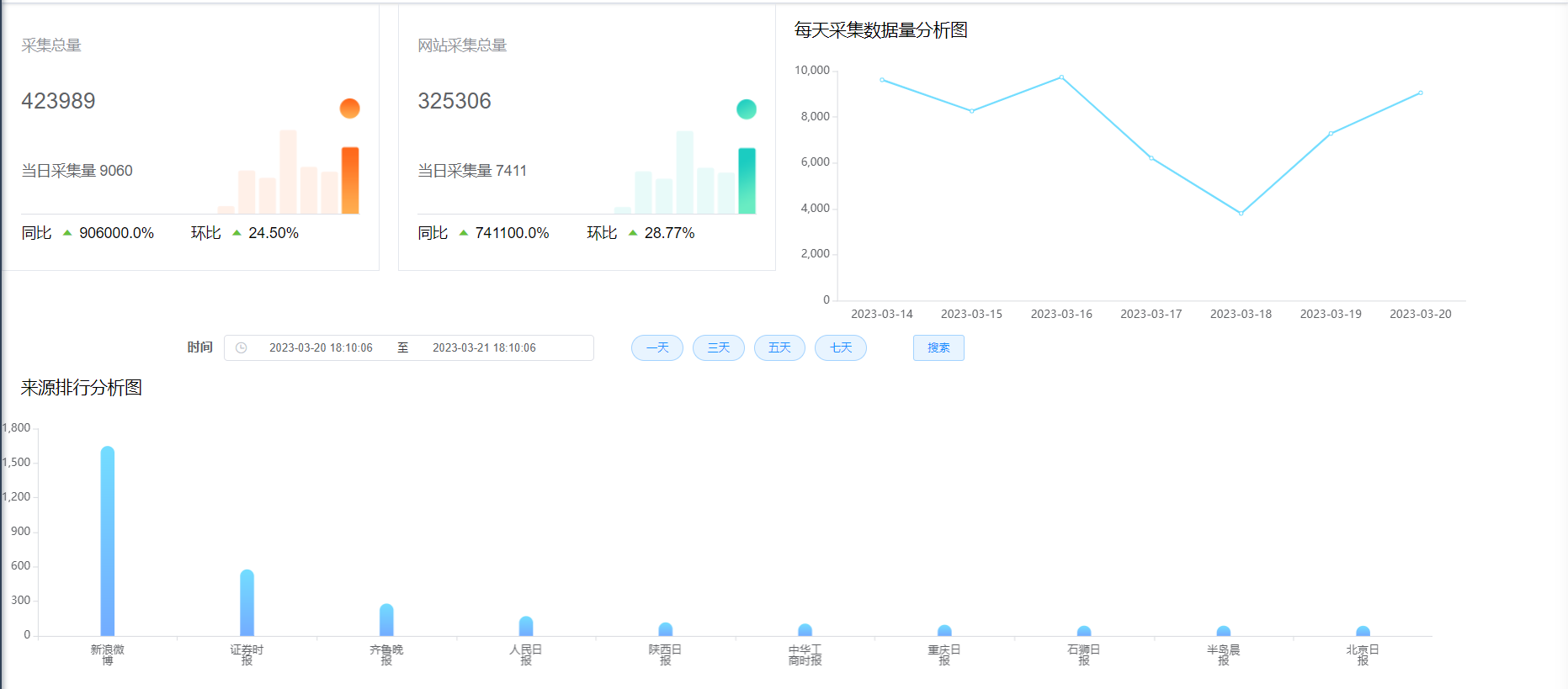
Task: Click the solid teal bar in 网站采集总量 mini chart
Action: tap(747, 181)
